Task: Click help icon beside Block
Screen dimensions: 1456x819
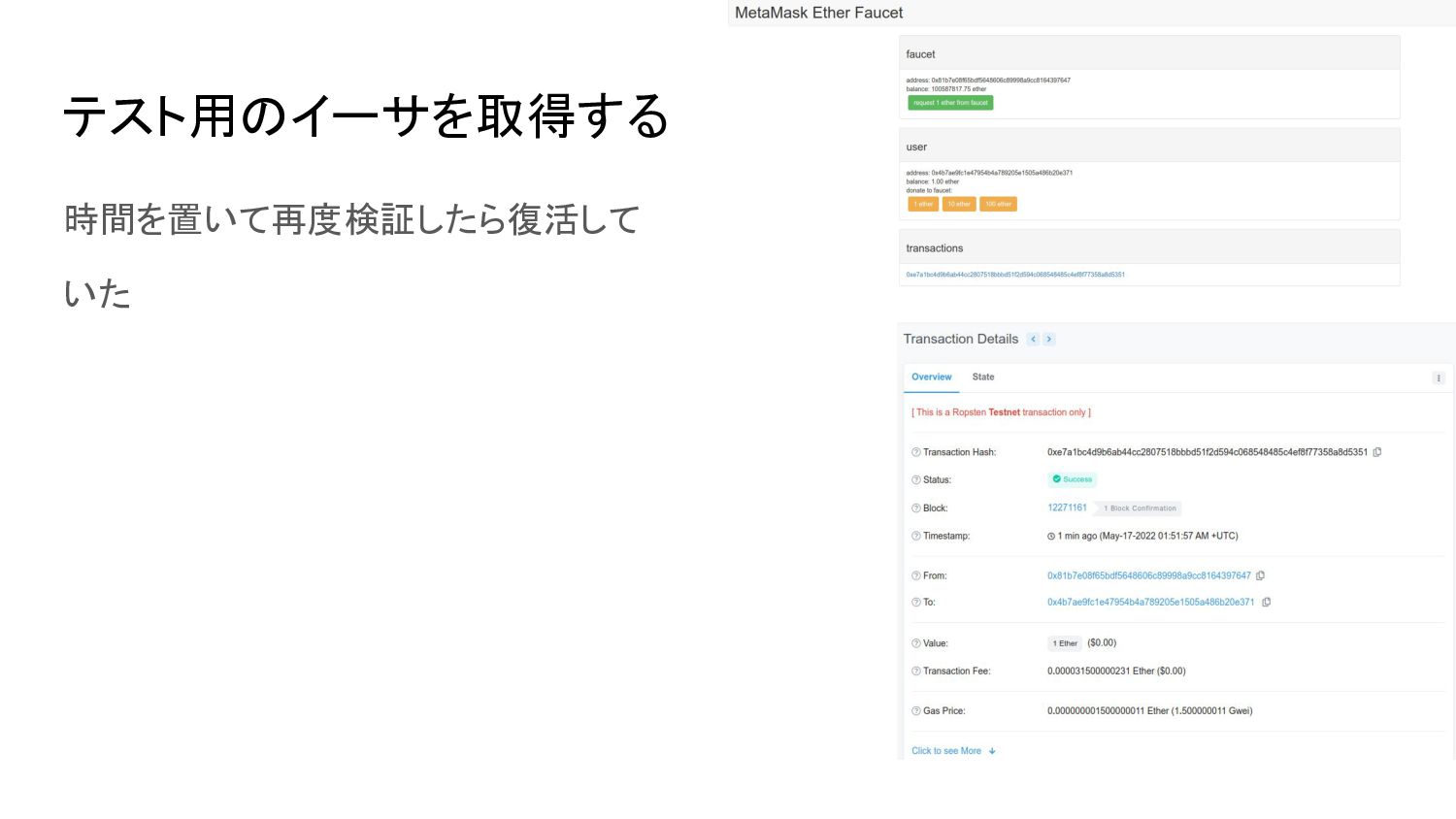Action: (915, 508)
